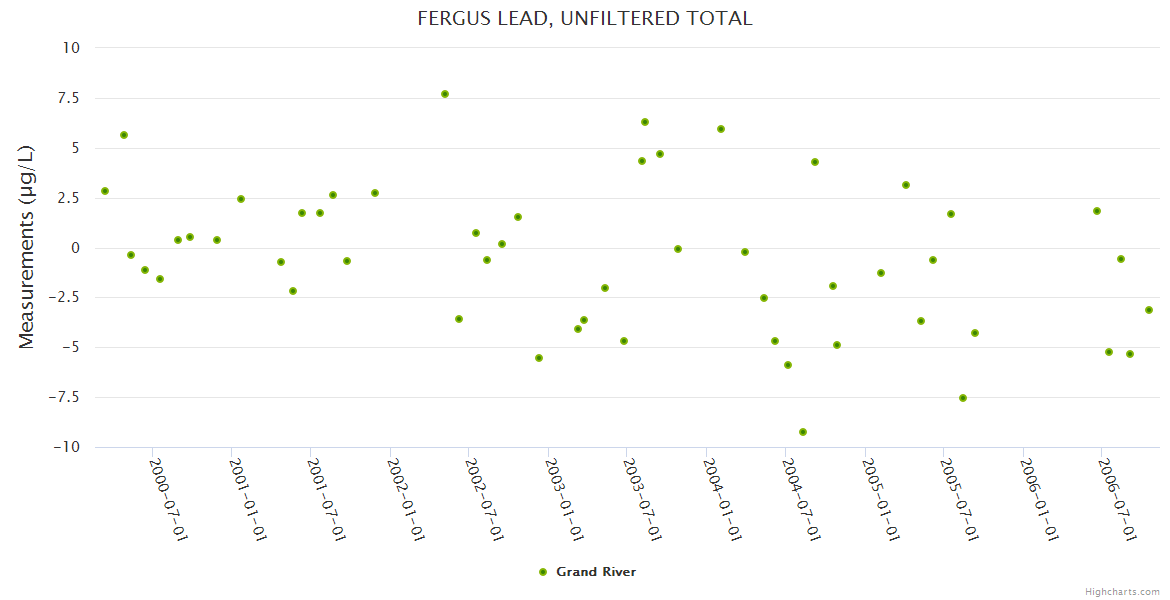Click the data point near 3 in 2005
Viewport: 1170px width, 600px height.
click(x=906, y=185)
